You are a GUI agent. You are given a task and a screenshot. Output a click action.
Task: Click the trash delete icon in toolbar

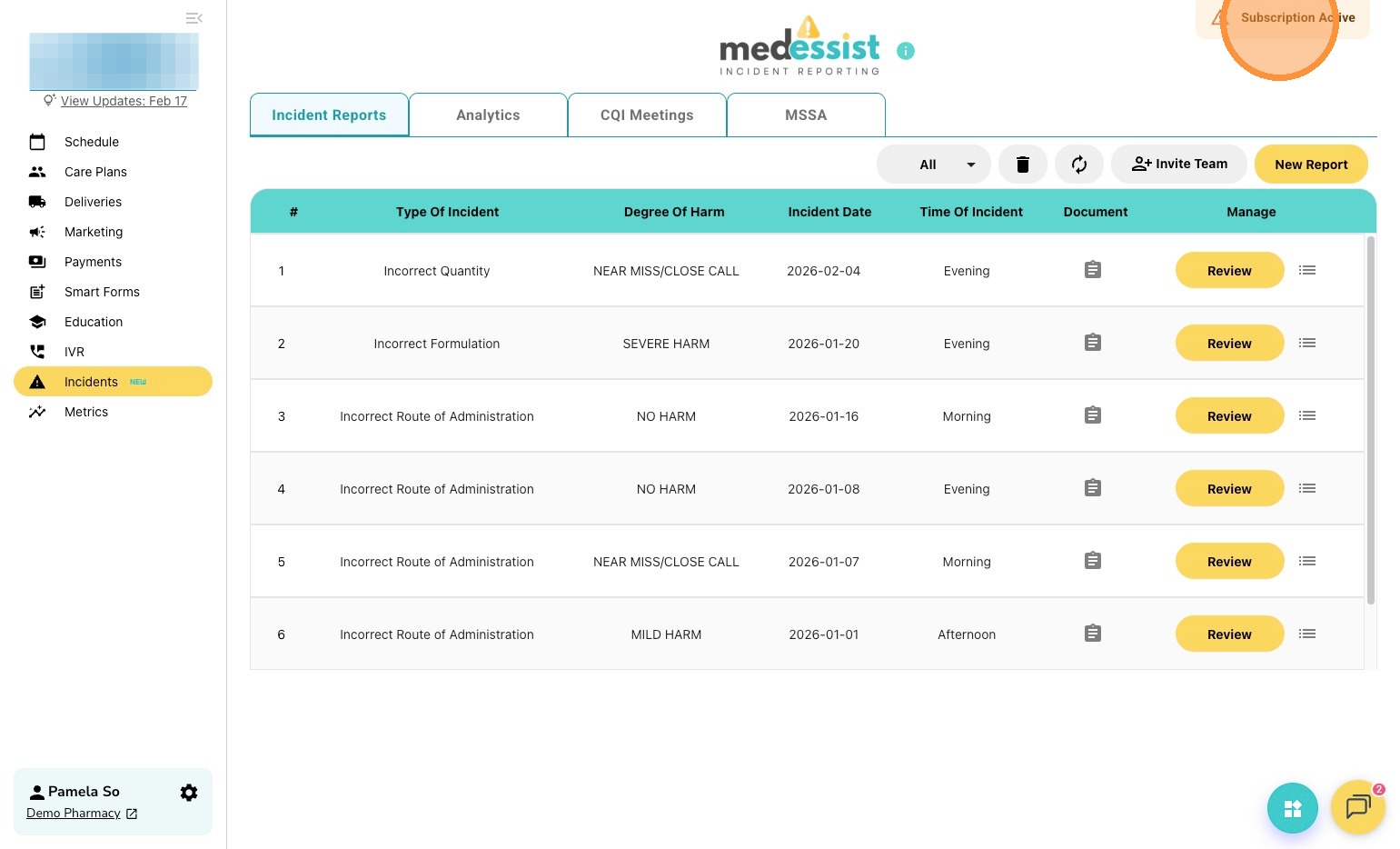pos(1022,165)
